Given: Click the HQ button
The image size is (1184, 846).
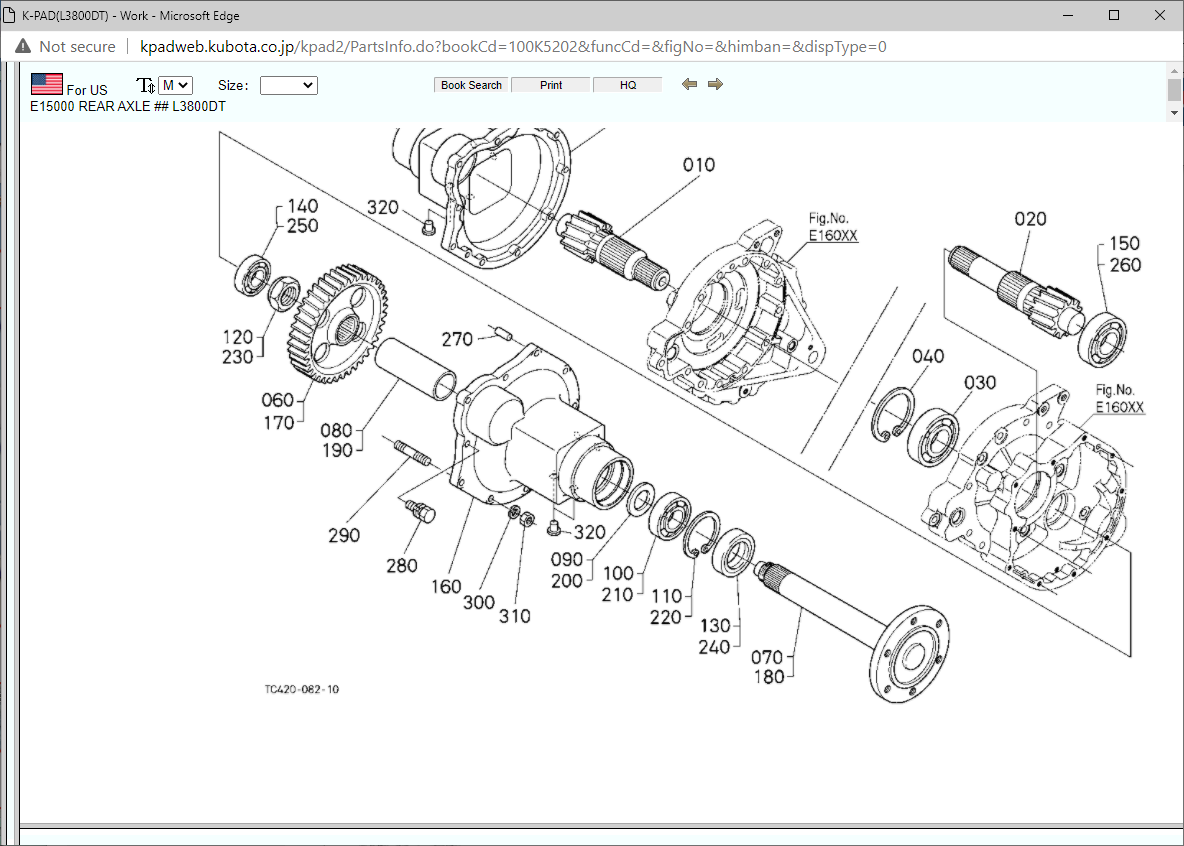Looking at the screenshot, I should click(628, 85).
